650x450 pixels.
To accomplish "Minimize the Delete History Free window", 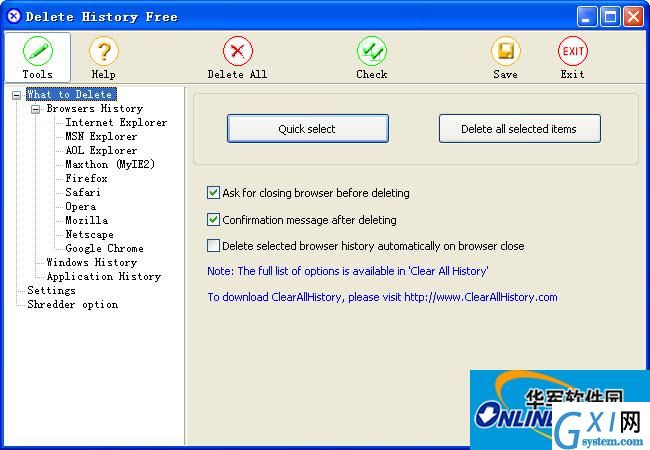I will click(587, 17).
